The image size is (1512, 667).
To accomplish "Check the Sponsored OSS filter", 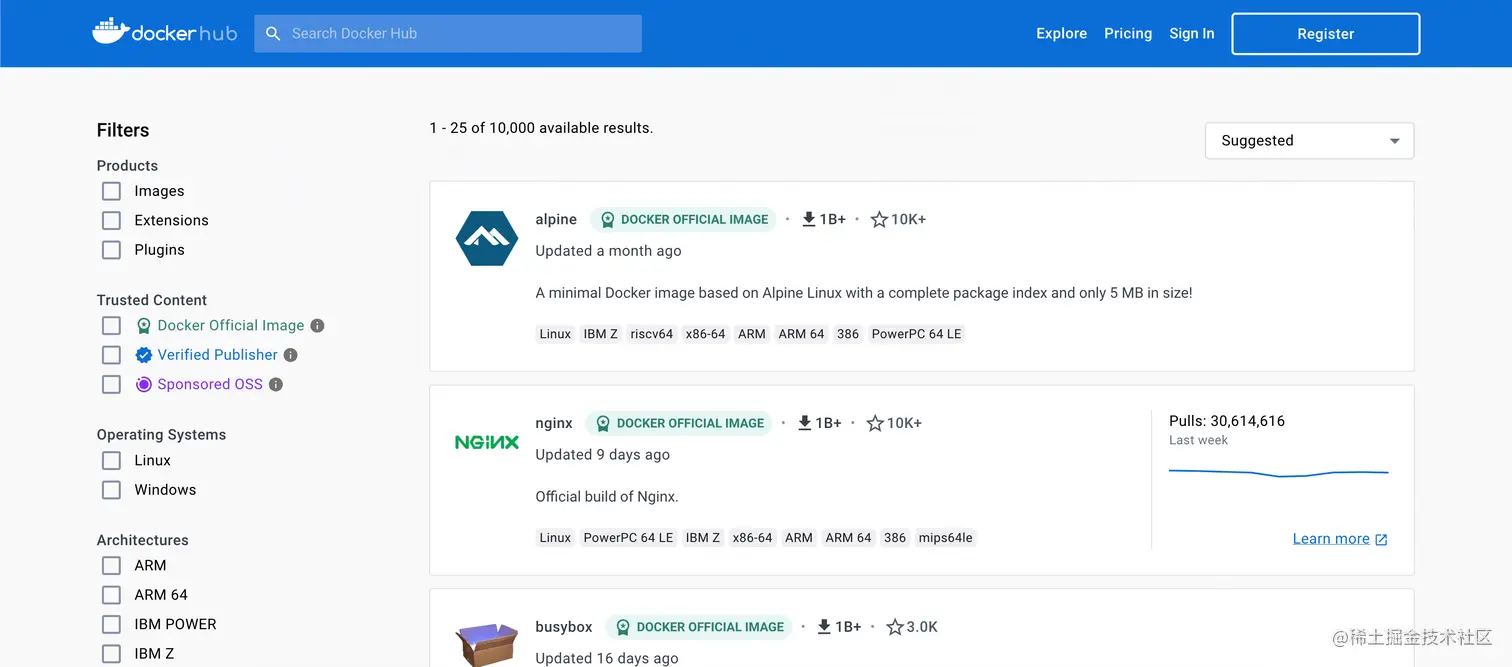I will pyautogui.click(x=111, y=384).
